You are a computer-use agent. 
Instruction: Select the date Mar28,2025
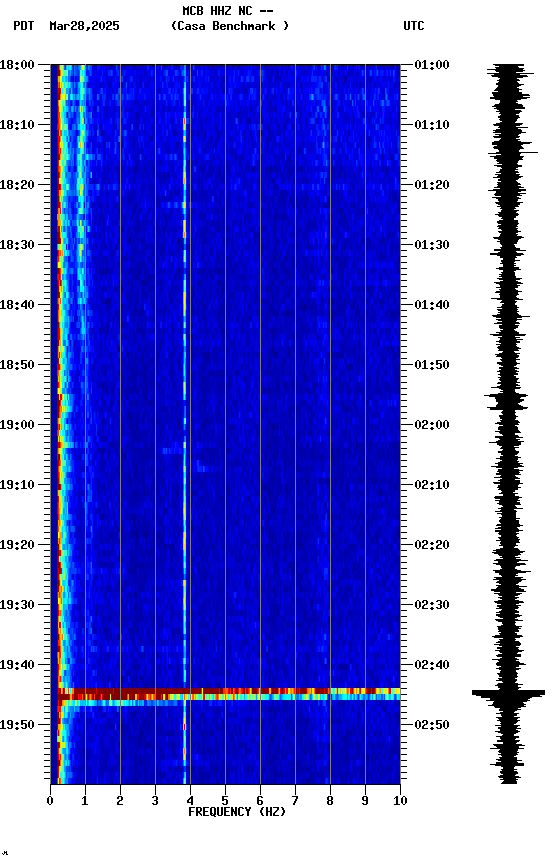[84, 26]
